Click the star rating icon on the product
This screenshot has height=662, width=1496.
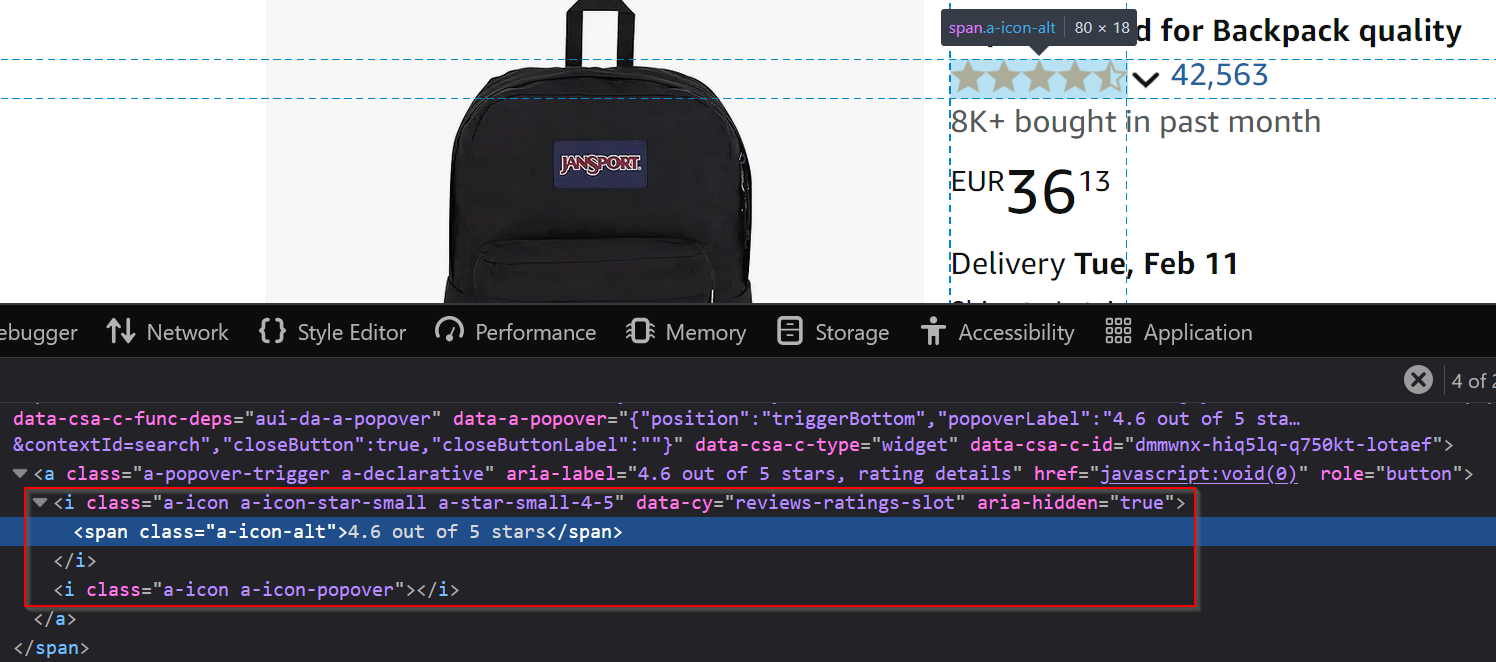pyautogui.click(x=1037, y=78)
